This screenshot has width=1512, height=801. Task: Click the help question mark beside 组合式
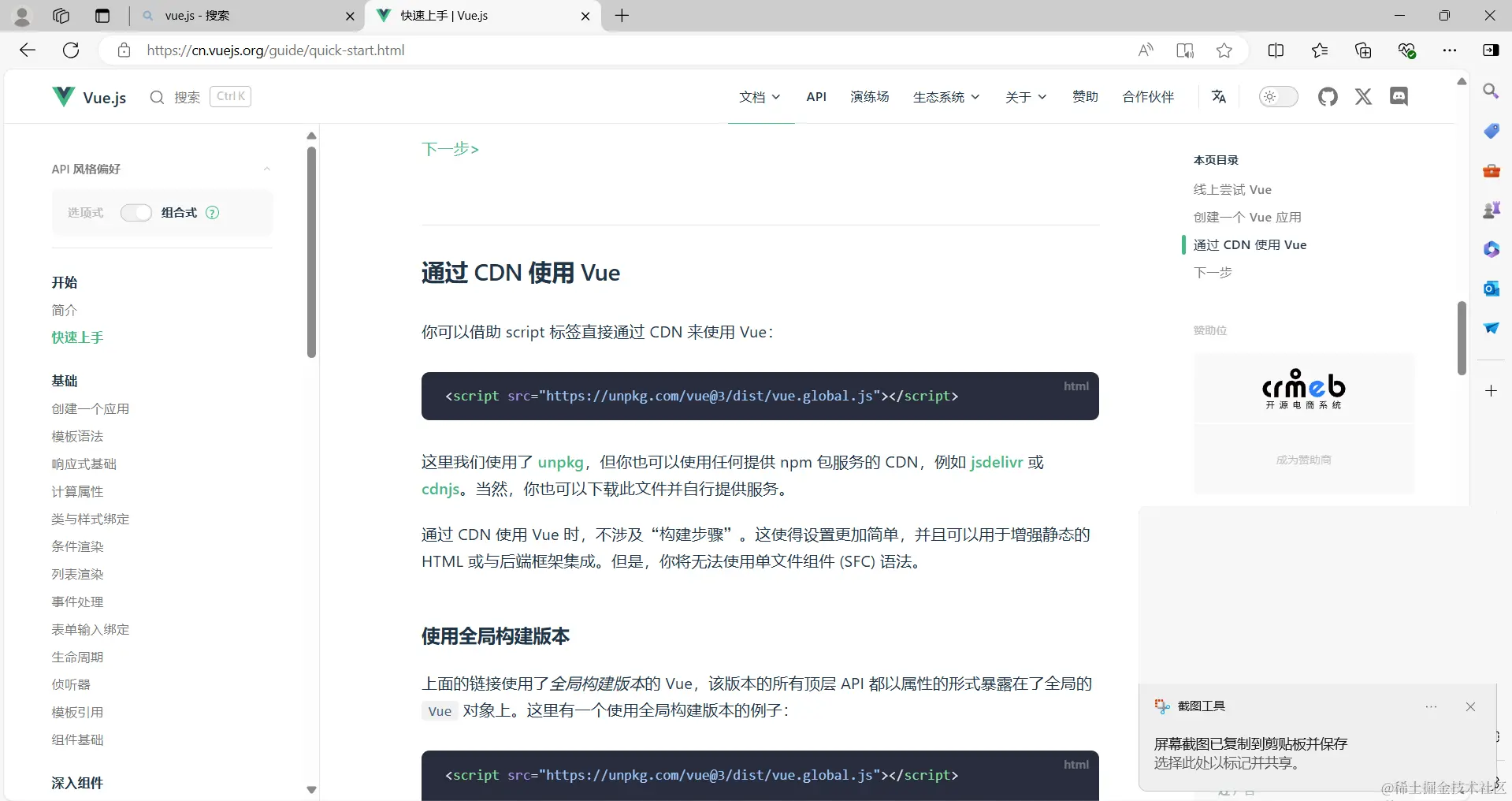pos(212,213)
